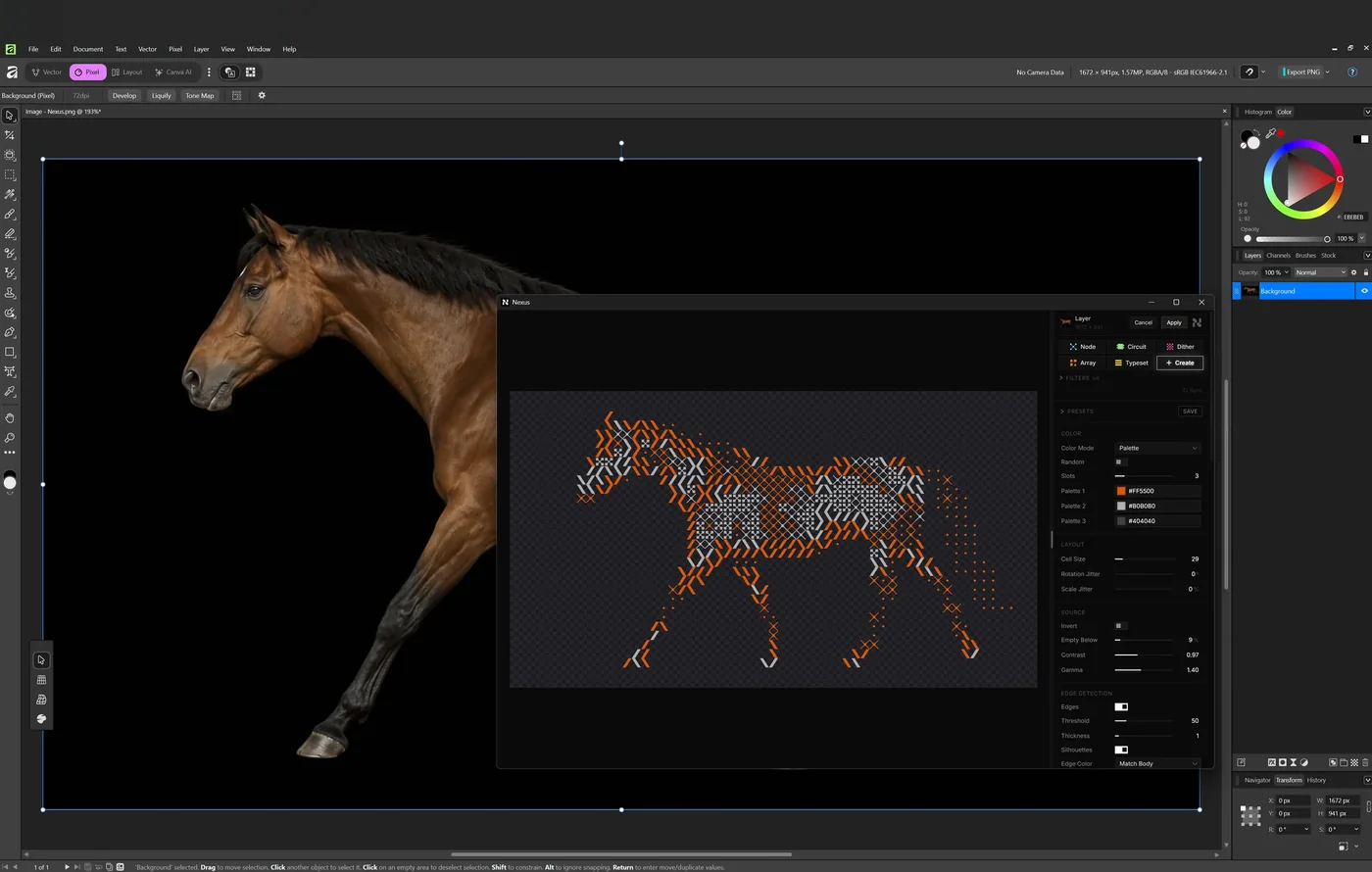Image resolution: width=1372 pixels, height=872 pixels.
Task: Turn off the Silhouettes toggle
Action: 1121,750
